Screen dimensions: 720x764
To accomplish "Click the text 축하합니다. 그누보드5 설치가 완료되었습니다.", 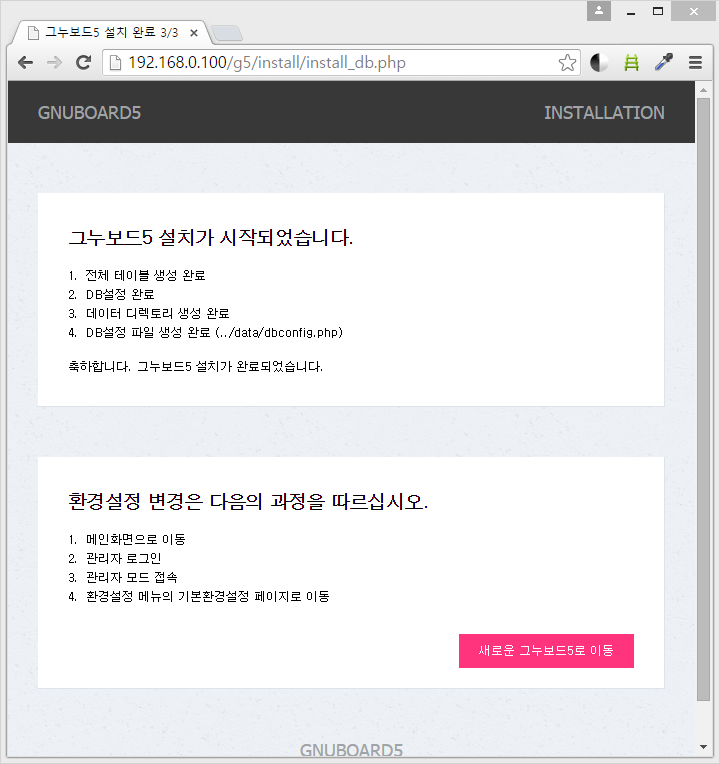I will point(195,366).
